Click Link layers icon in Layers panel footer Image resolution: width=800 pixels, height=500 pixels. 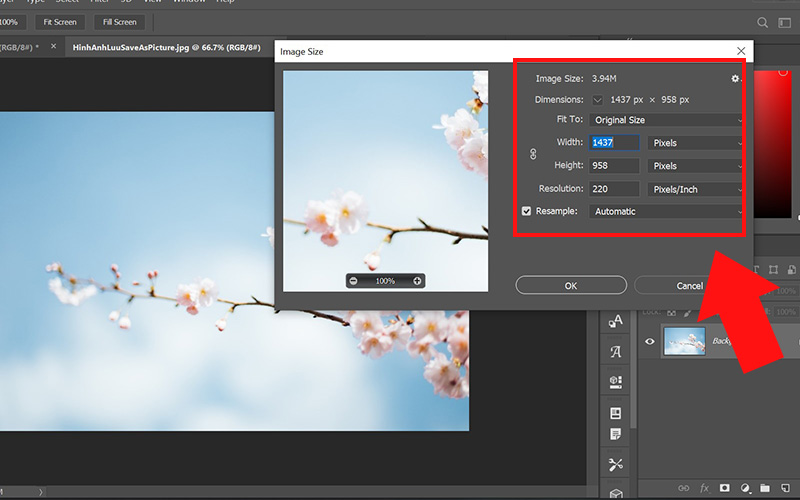tap(684, 488)
